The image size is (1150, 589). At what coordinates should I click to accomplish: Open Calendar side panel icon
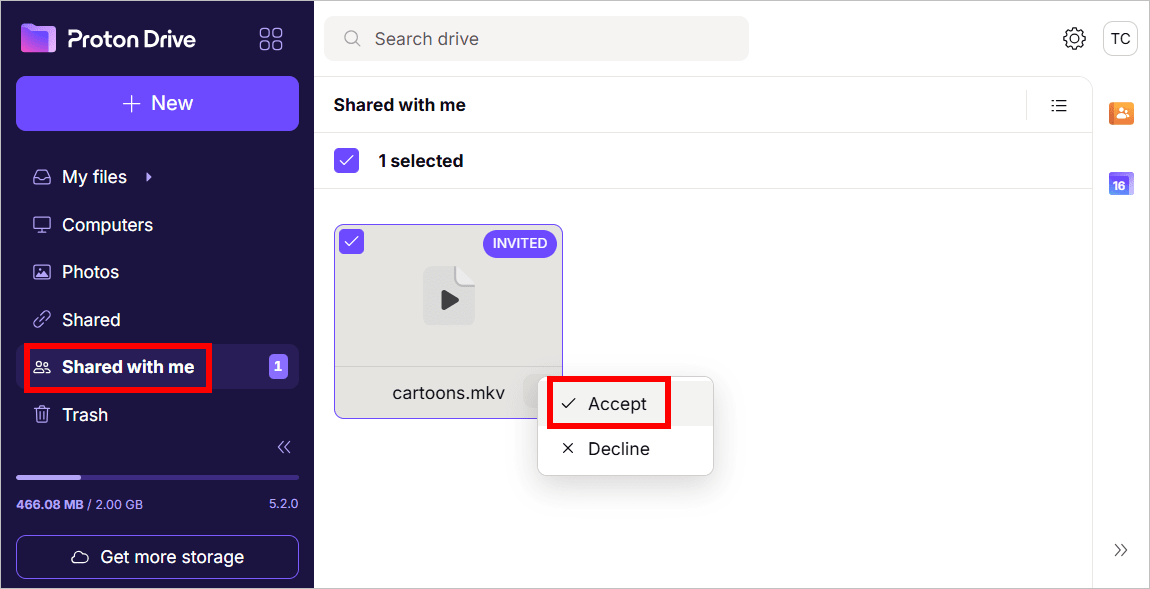pos(1121,183)
